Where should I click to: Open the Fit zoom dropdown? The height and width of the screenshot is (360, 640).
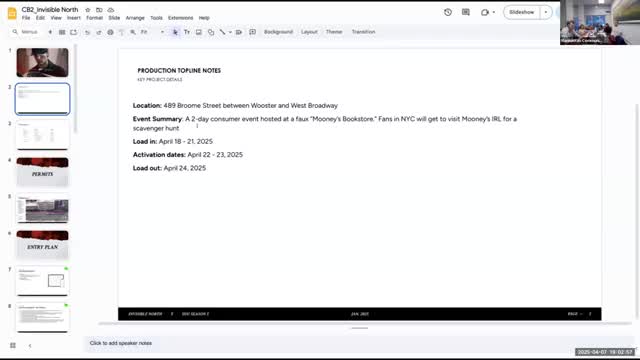pyautogui.click(x=152, y=32)
